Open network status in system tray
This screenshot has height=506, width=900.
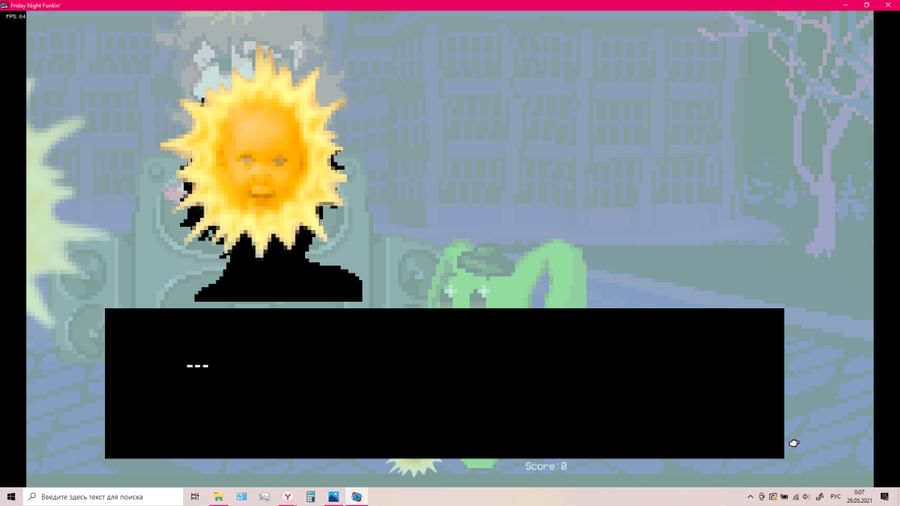click(x=796, y=497)
